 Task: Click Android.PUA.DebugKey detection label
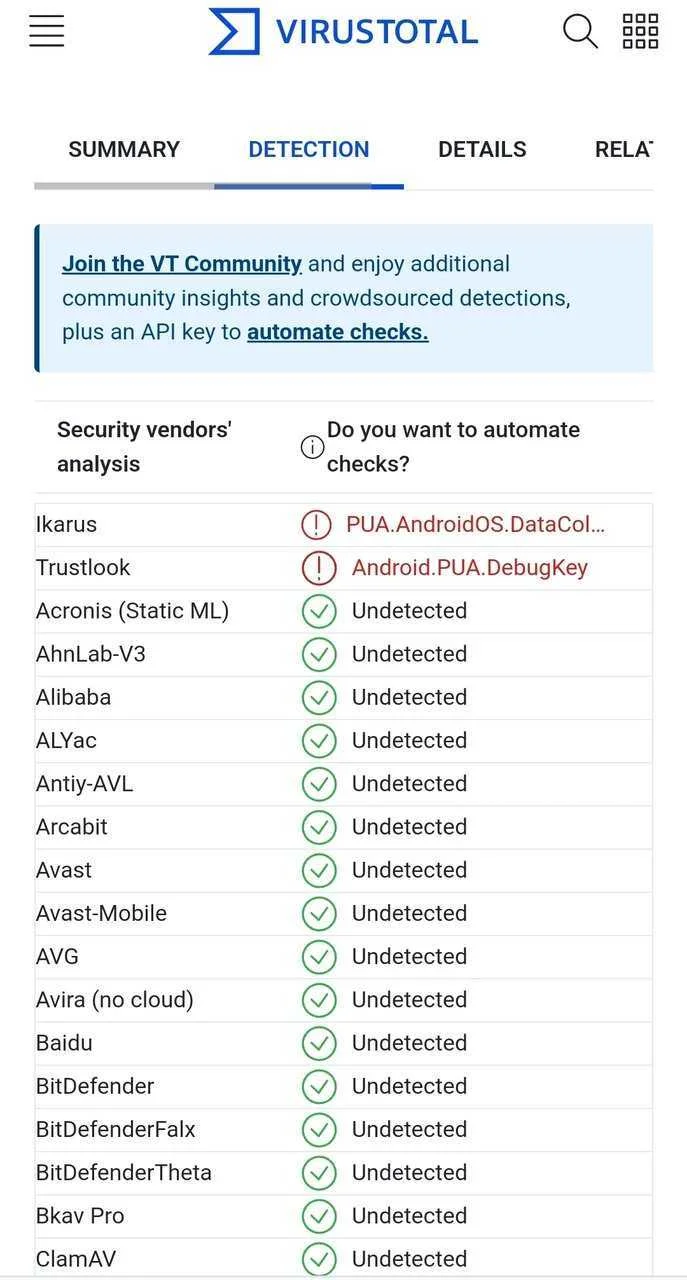coord(470,567)
